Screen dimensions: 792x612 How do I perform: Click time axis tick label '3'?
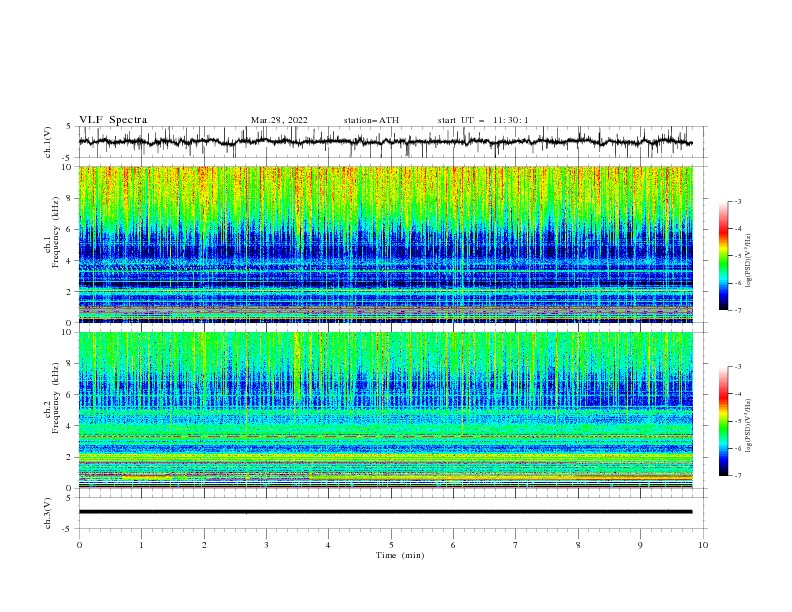[x=266, y=545]
